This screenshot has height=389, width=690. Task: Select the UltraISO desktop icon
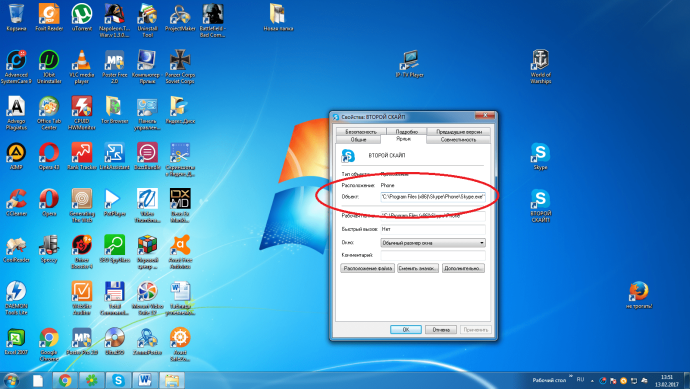click(114, 342)
